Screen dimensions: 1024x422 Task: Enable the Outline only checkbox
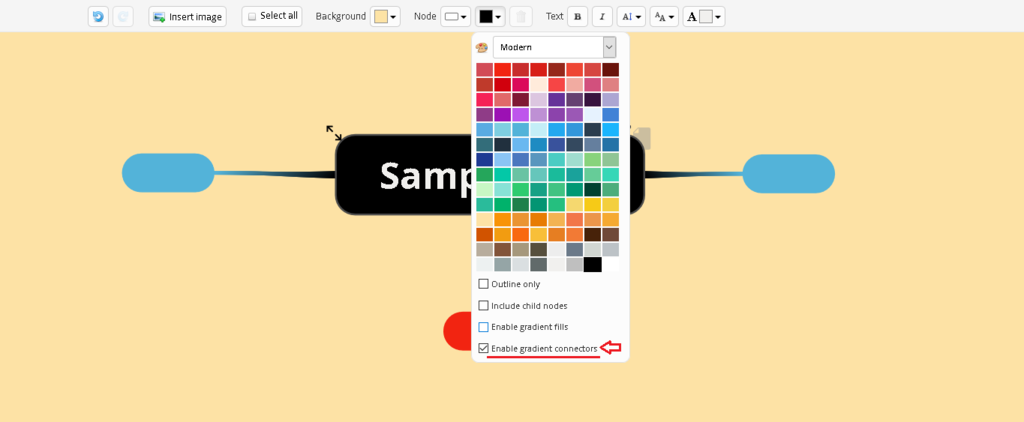click(483, 284)
